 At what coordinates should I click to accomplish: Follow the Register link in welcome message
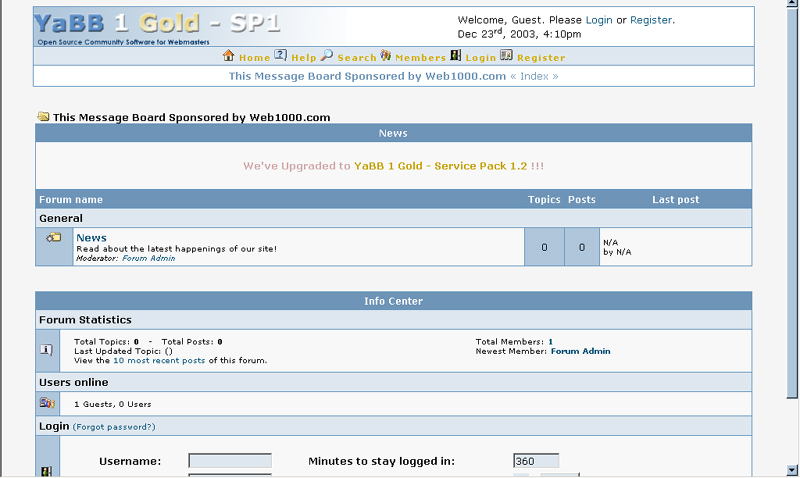pyautogui.click(x=651, y=20)
